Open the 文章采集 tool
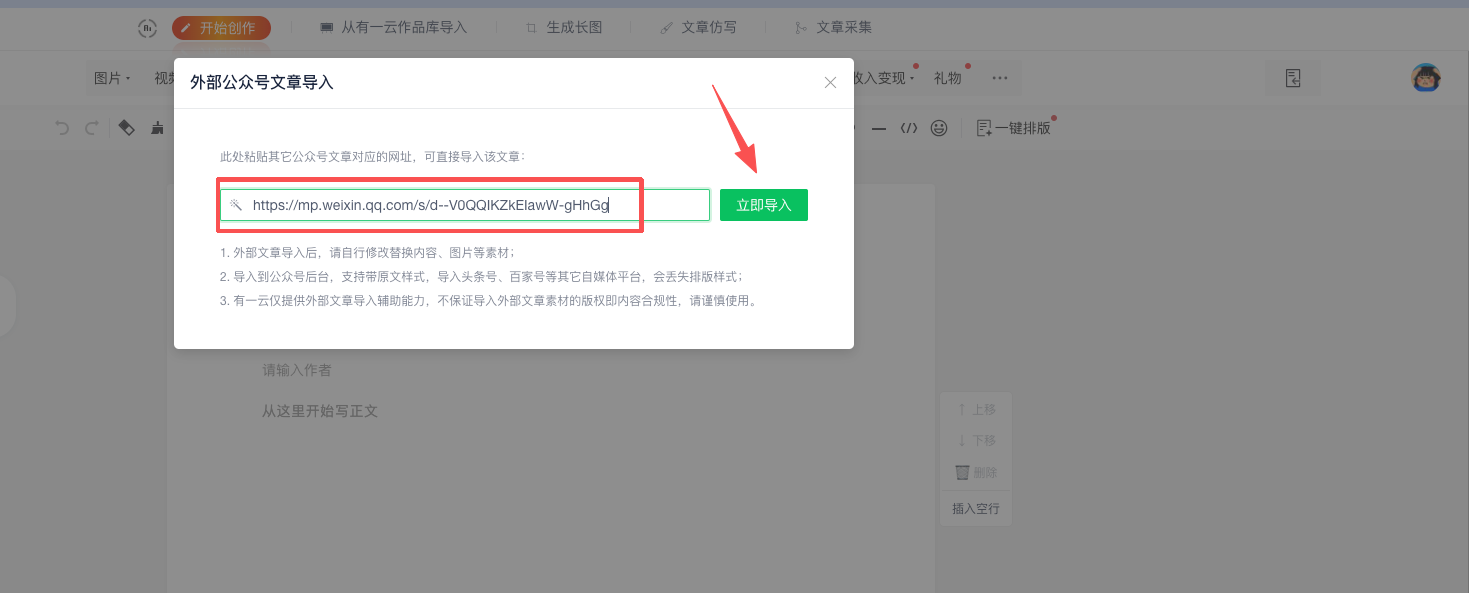1469x593 pixels. pos(833,27)
